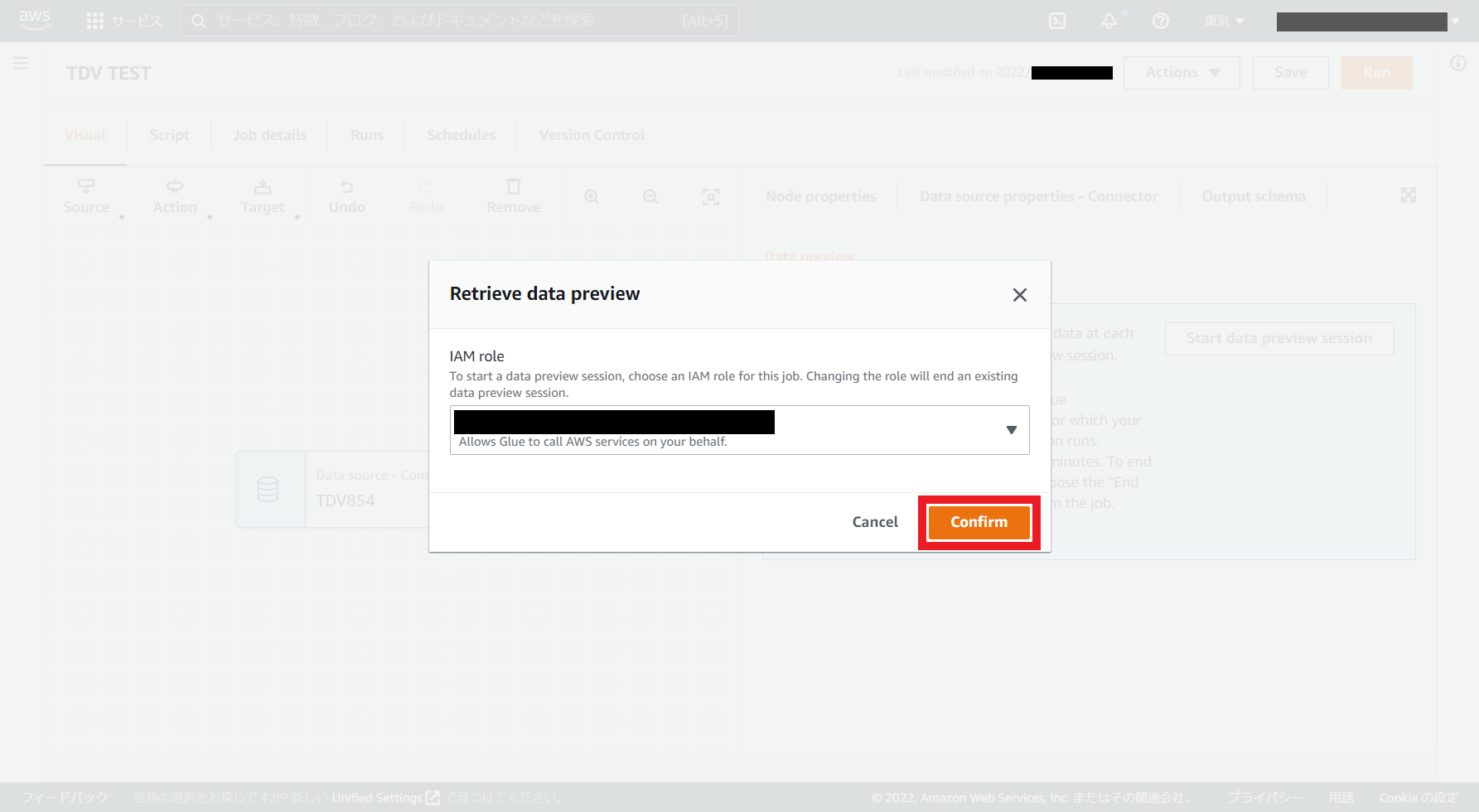Expand the properties panel to fullscreen

tap(1409, 195)
